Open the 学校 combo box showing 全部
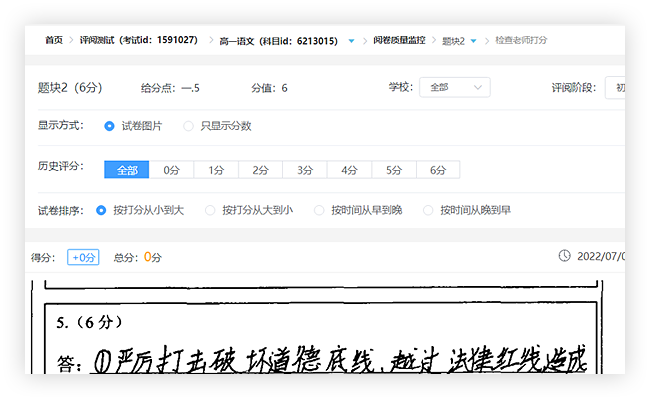 point(454,88)
